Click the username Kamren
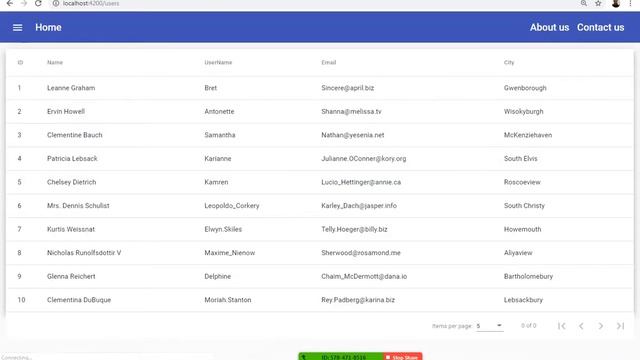Screen dimensions: 640x360 pyautogui.click(x=216, y=182)
